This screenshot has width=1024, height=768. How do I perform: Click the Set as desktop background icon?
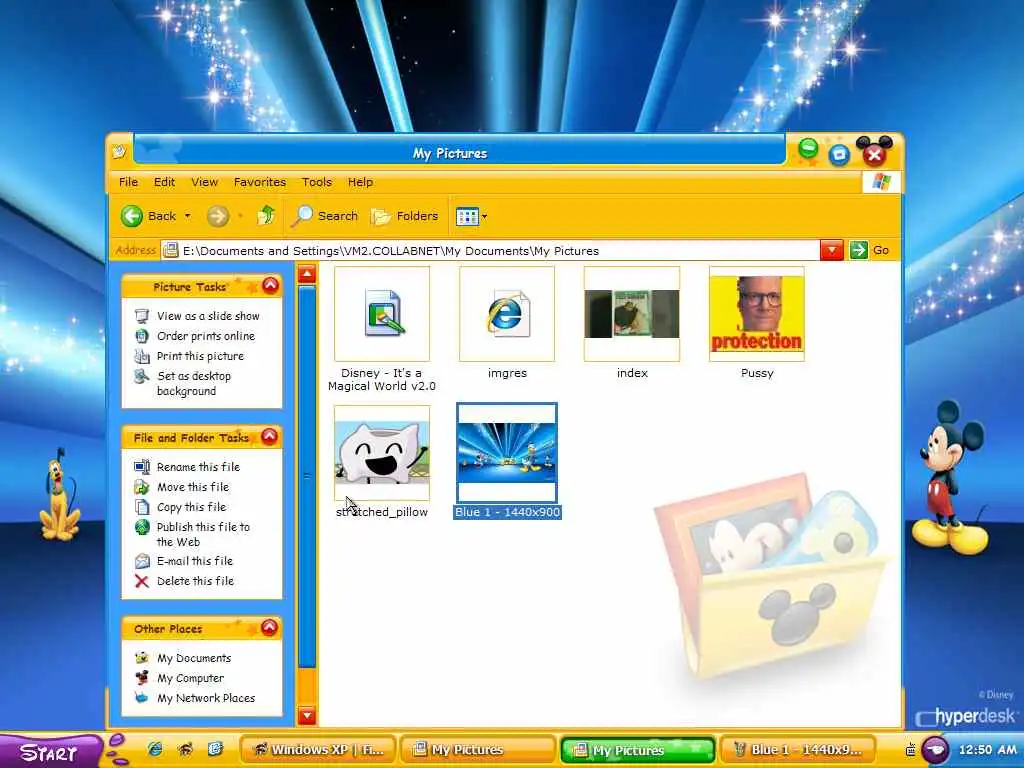pyautogui.click(x=142, y=376)
